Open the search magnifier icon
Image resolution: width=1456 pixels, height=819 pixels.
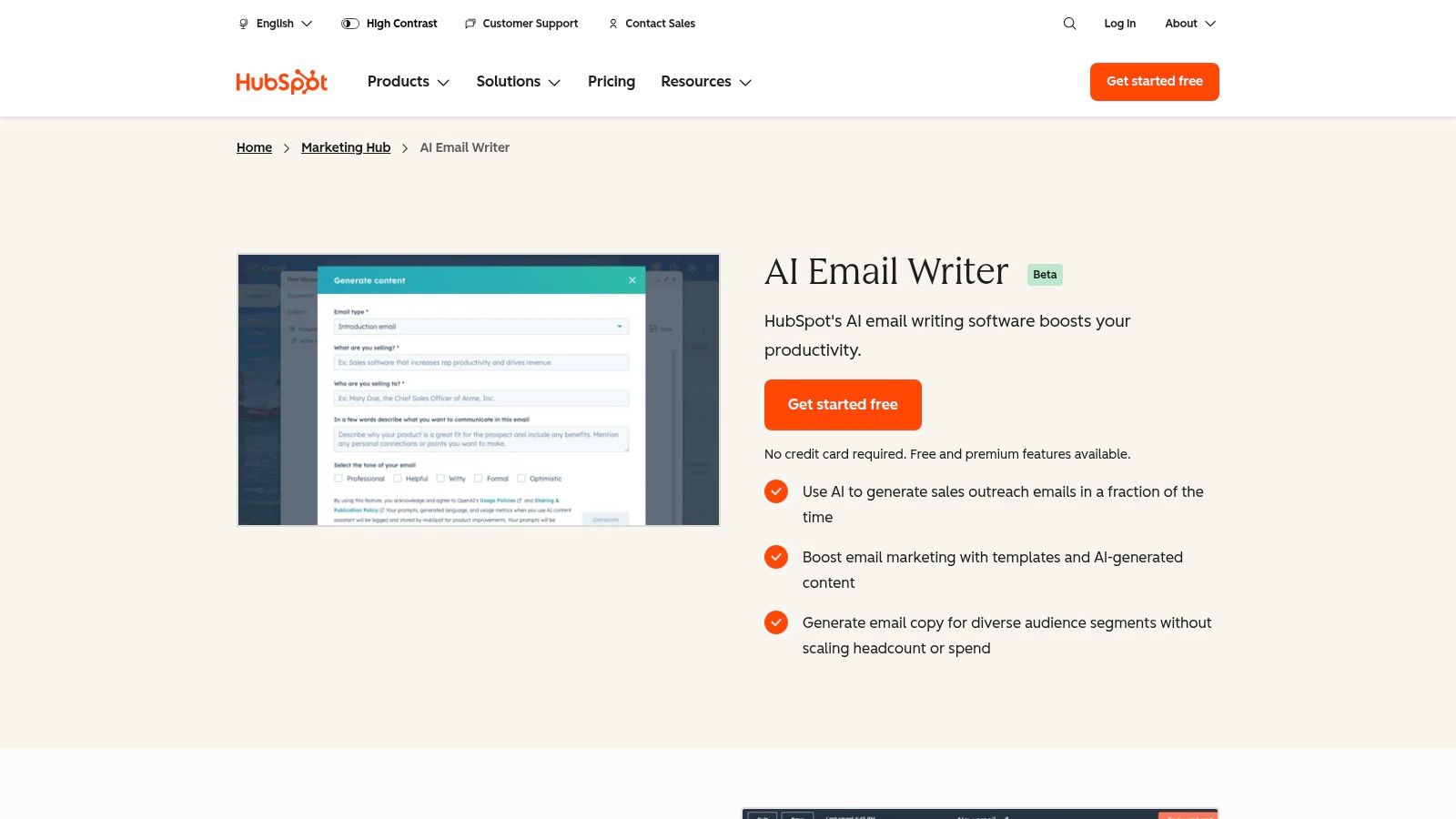(x=1069, y=24)
